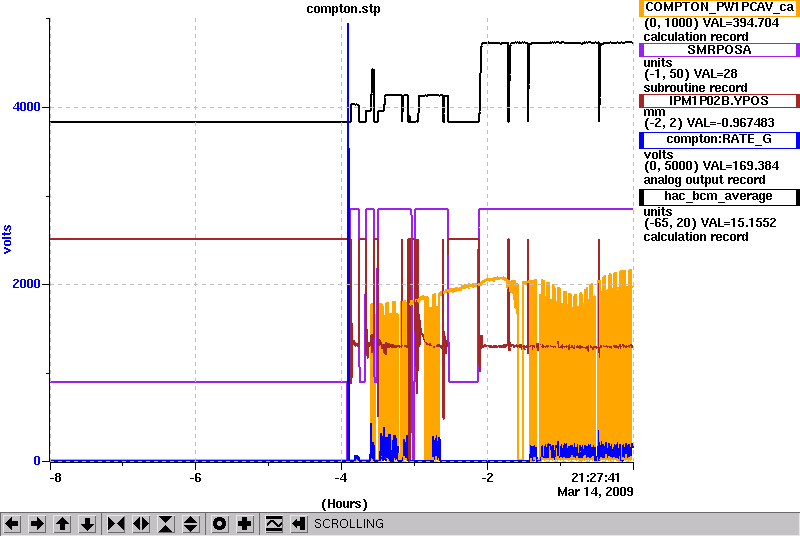Select the SMRPOSA curve legend
The height and width of the screenshot is (536, 800).
pos(719,50)
